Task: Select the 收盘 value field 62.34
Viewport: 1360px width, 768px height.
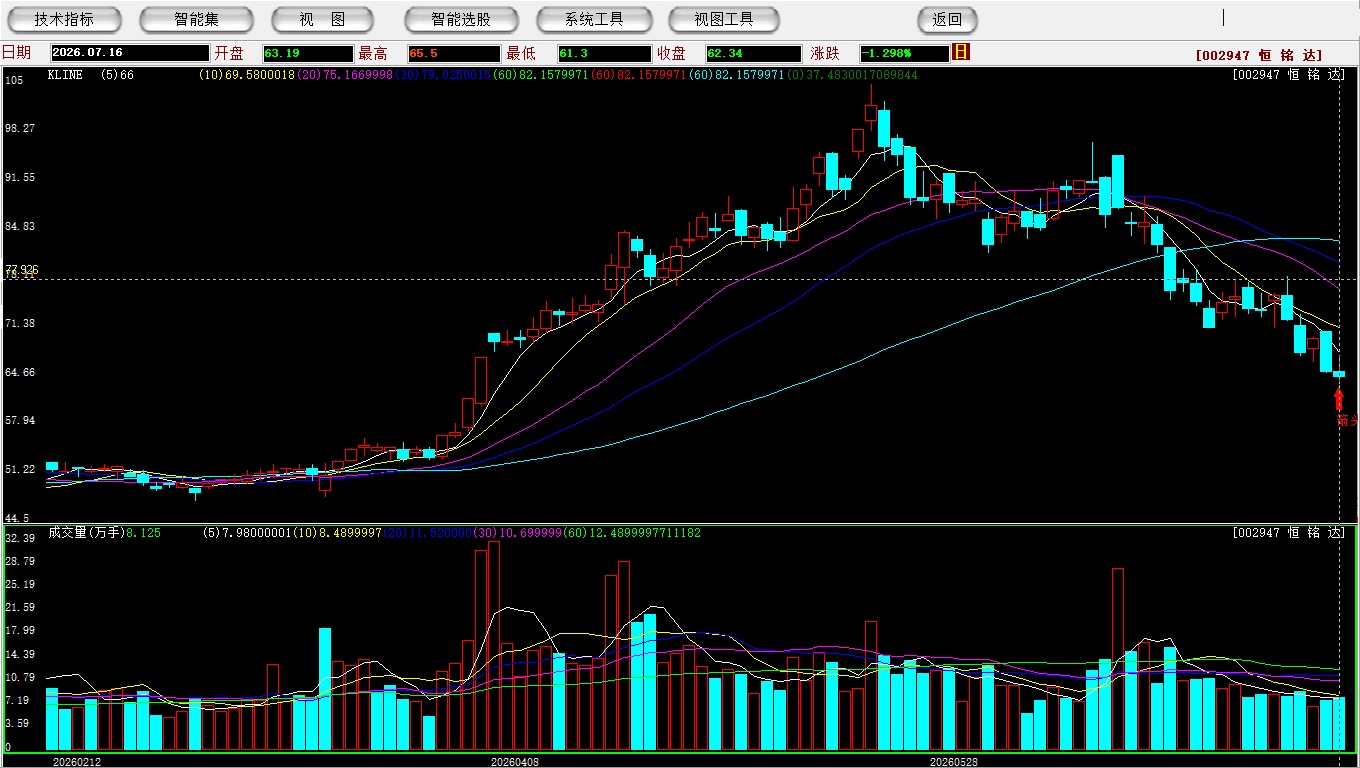Action: click(x=753, y=53)
